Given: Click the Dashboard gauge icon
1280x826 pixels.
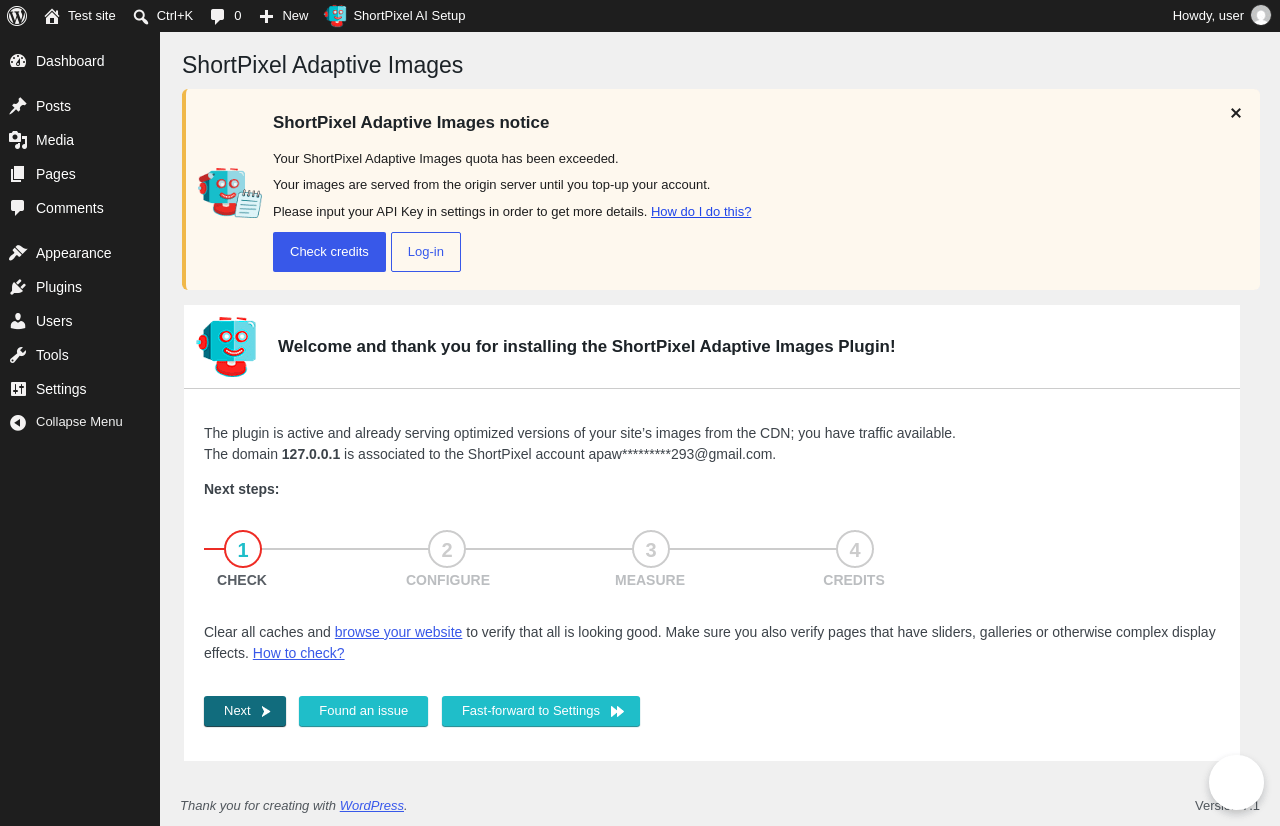Looking at the screenshot, I should pyautogui.click(x=18, y=61).
